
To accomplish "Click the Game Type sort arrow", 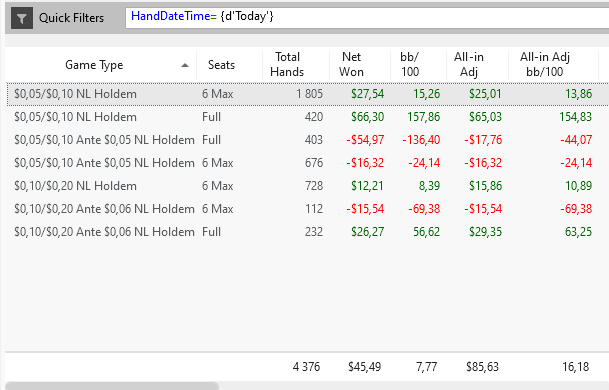I will [x=185, y=65].
